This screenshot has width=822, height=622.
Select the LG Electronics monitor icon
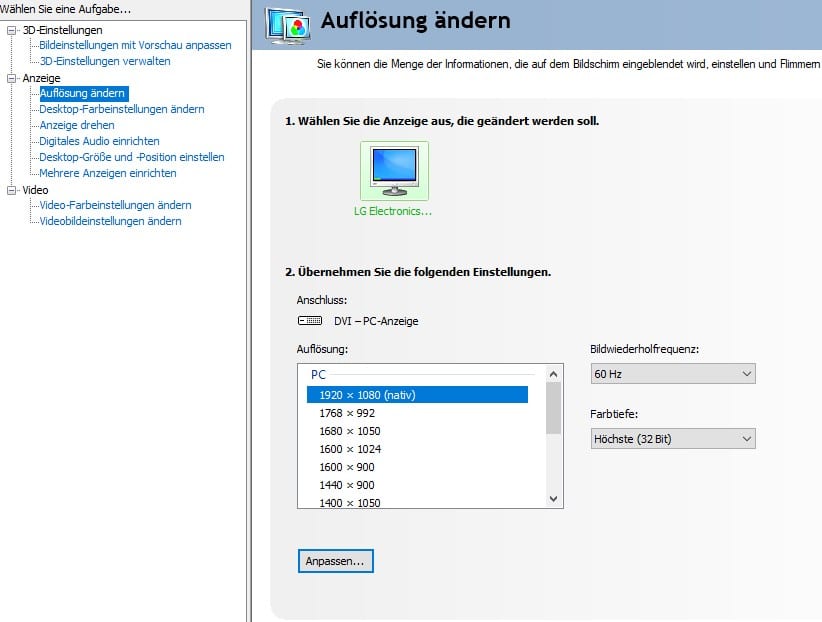[394, 171]
